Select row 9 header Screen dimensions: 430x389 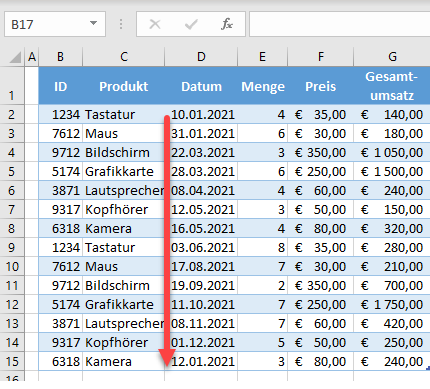(x=12, y=247)
